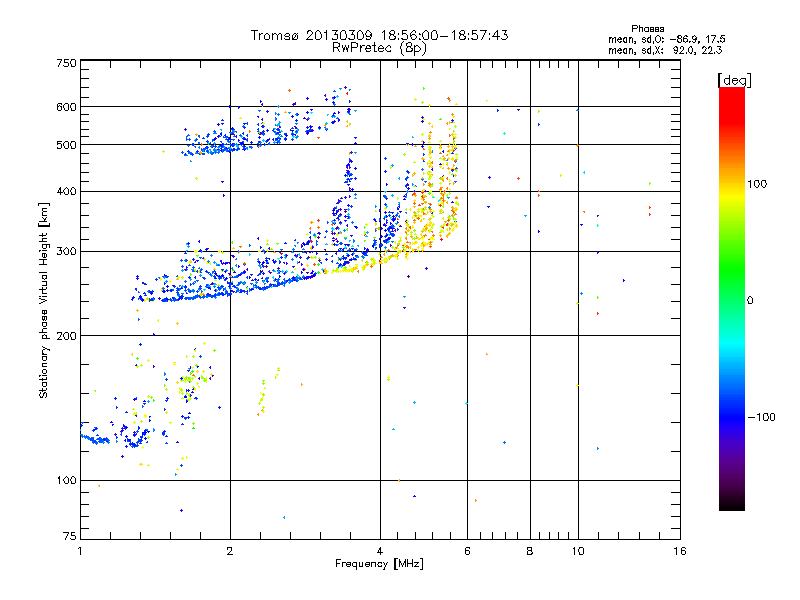
Task: Click the y-axis label '750'
Action: [x=66, y=63]
